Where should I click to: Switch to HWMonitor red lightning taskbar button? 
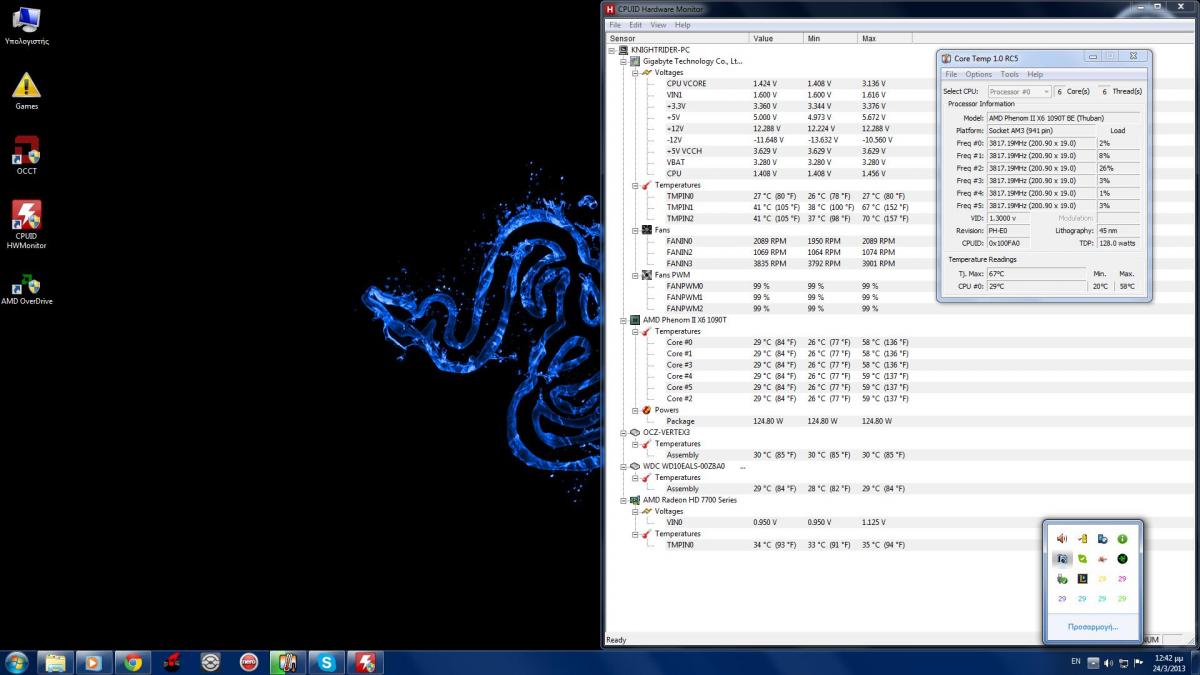point(366,662)
